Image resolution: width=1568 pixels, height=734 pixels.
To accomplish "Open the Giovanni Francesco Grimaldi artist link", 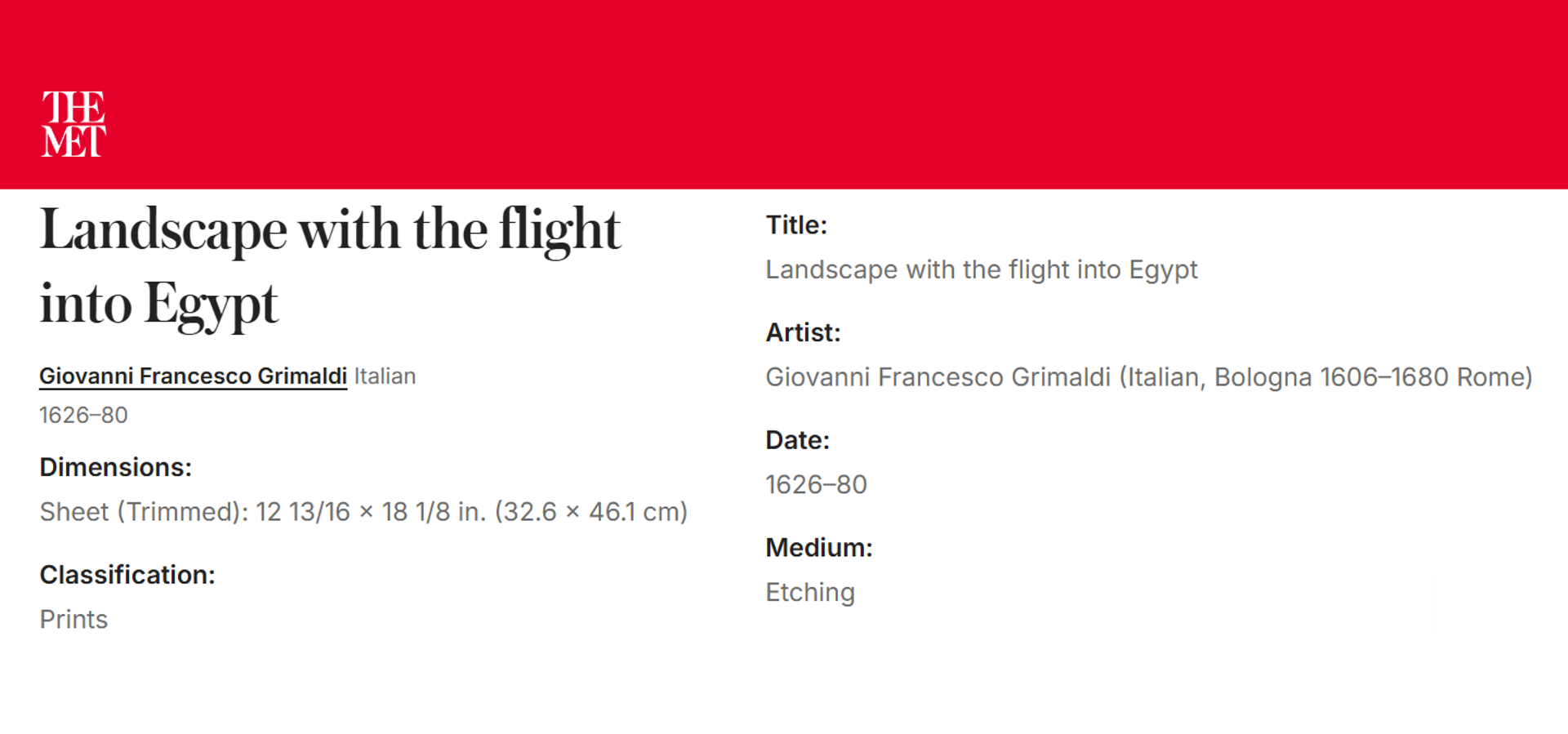I will click(x=193, y=376).
